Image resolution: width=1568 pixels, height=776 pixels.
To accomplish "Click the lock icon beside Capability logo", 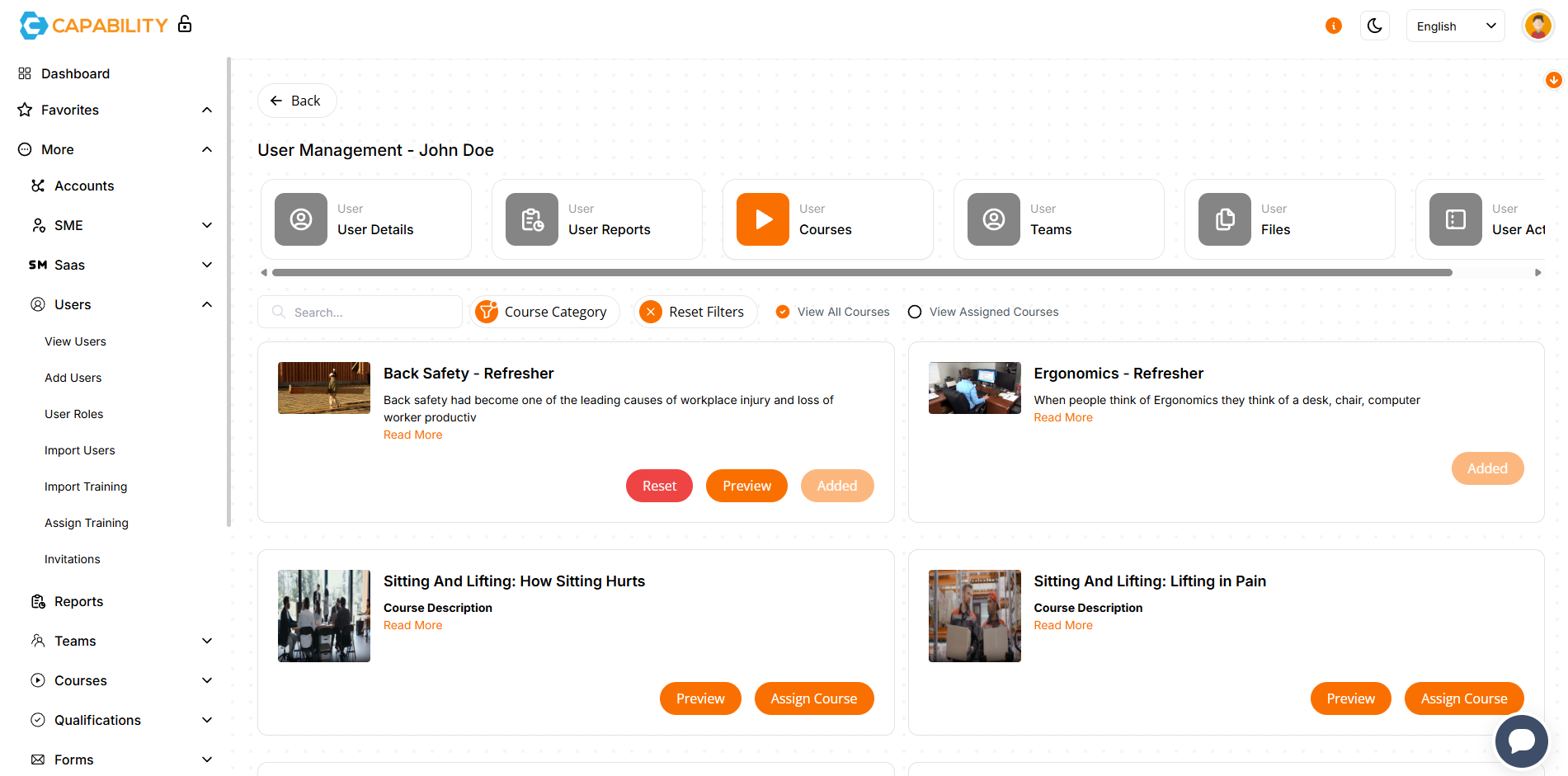I will [x=185, y=24].
